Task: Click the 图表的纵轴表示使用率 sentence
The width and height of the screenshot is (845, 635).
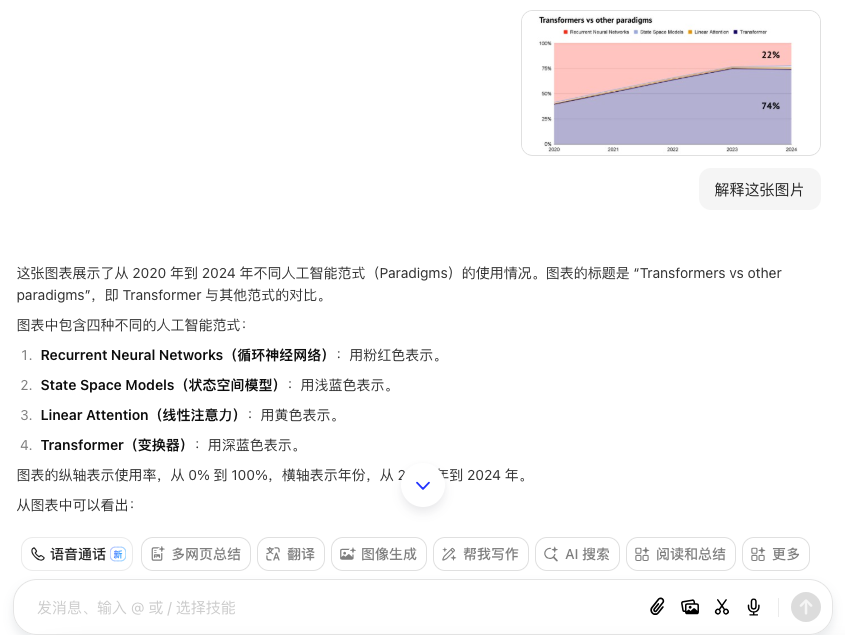Action: coord(273,475)
